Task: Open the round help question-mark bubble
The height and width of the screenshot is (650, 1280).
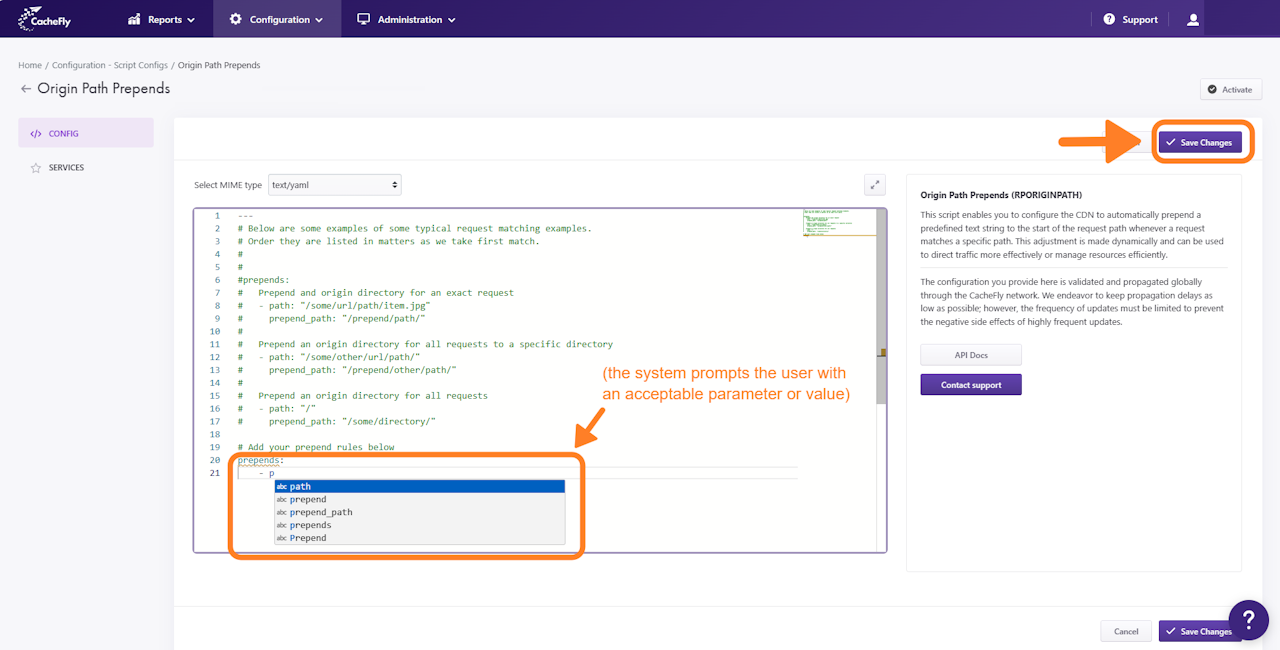Action: (x=1248, y=619)
